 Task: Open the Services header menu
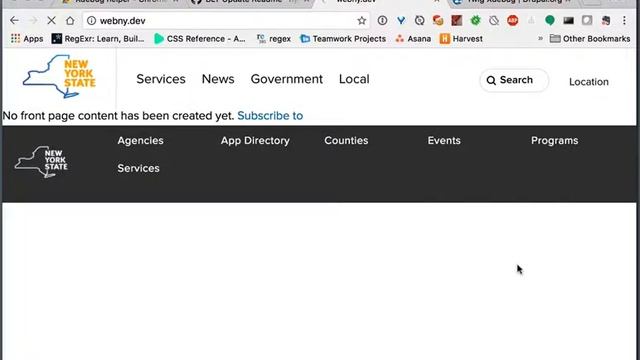161,79
